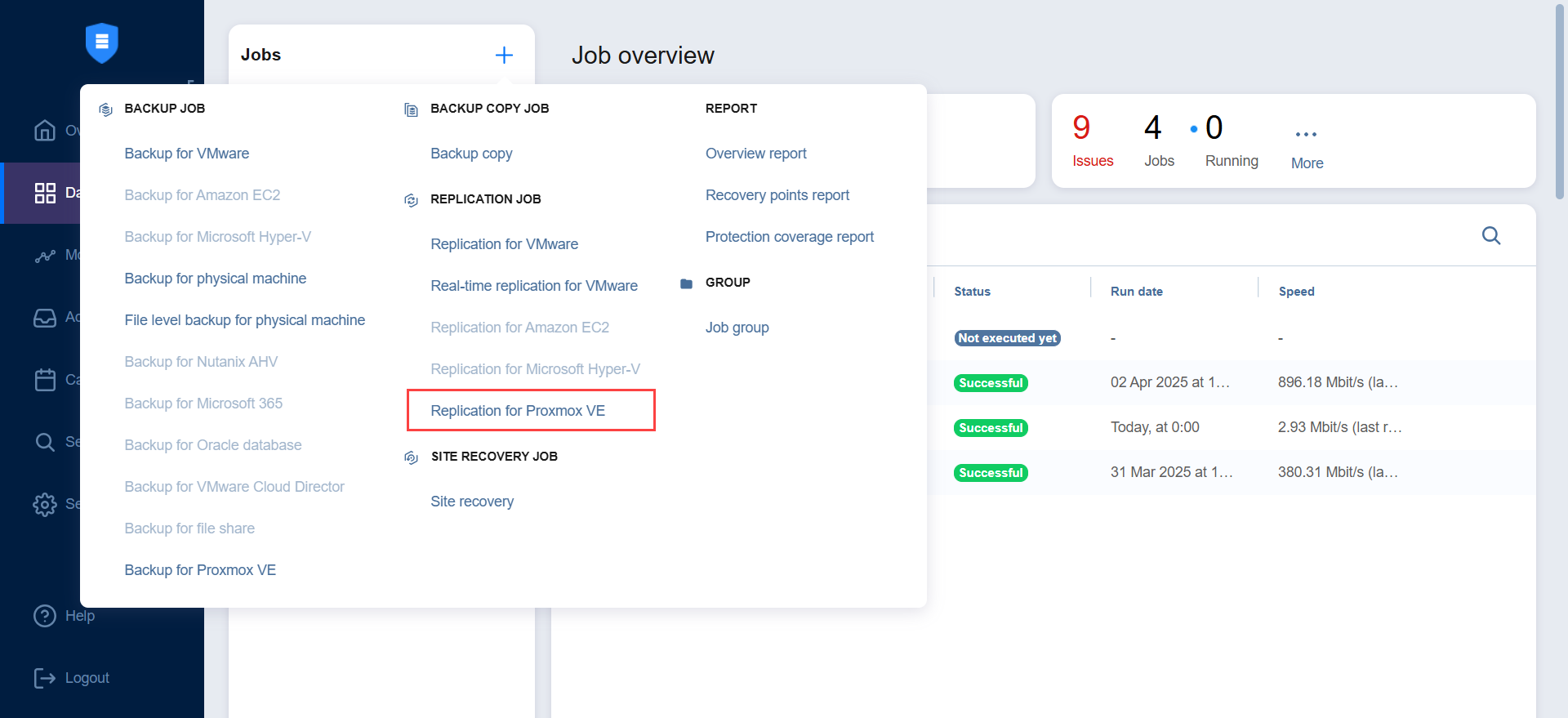Choose Backup for VMware menu entry
Image resolution: width=1568 pixels, height=718 pixels.
pyautogui.click(x=186, y=154)
